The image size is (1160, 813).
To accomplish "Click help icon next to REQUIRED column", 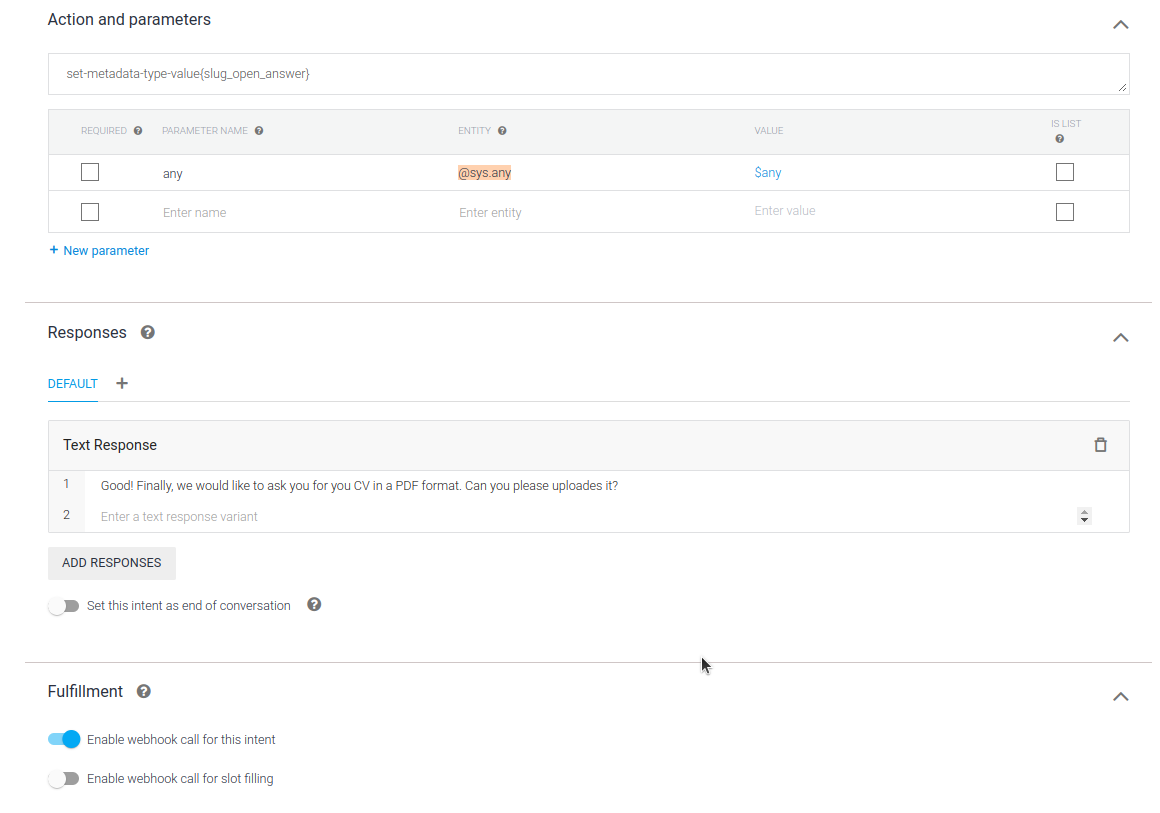I will (x=138, y=131).
